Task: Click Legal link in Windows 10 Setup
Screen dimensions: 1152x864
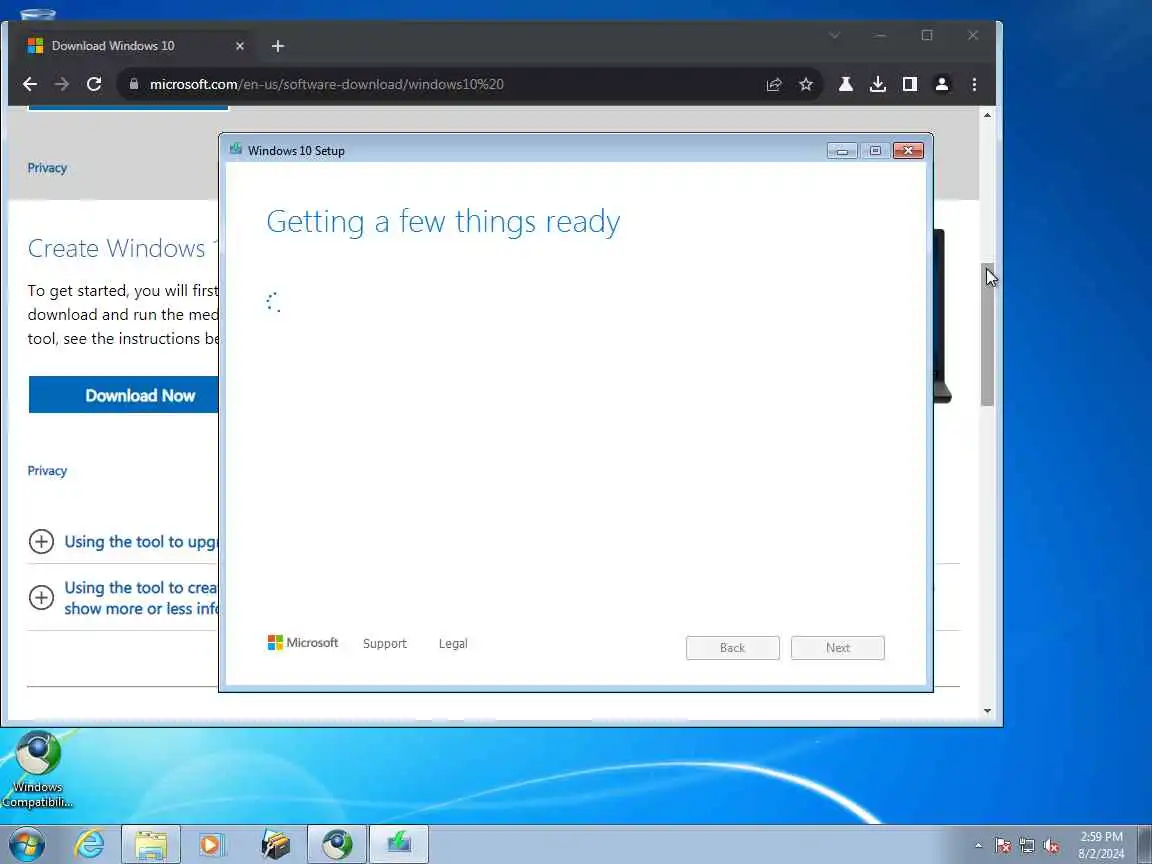Action: coord(453,644)
